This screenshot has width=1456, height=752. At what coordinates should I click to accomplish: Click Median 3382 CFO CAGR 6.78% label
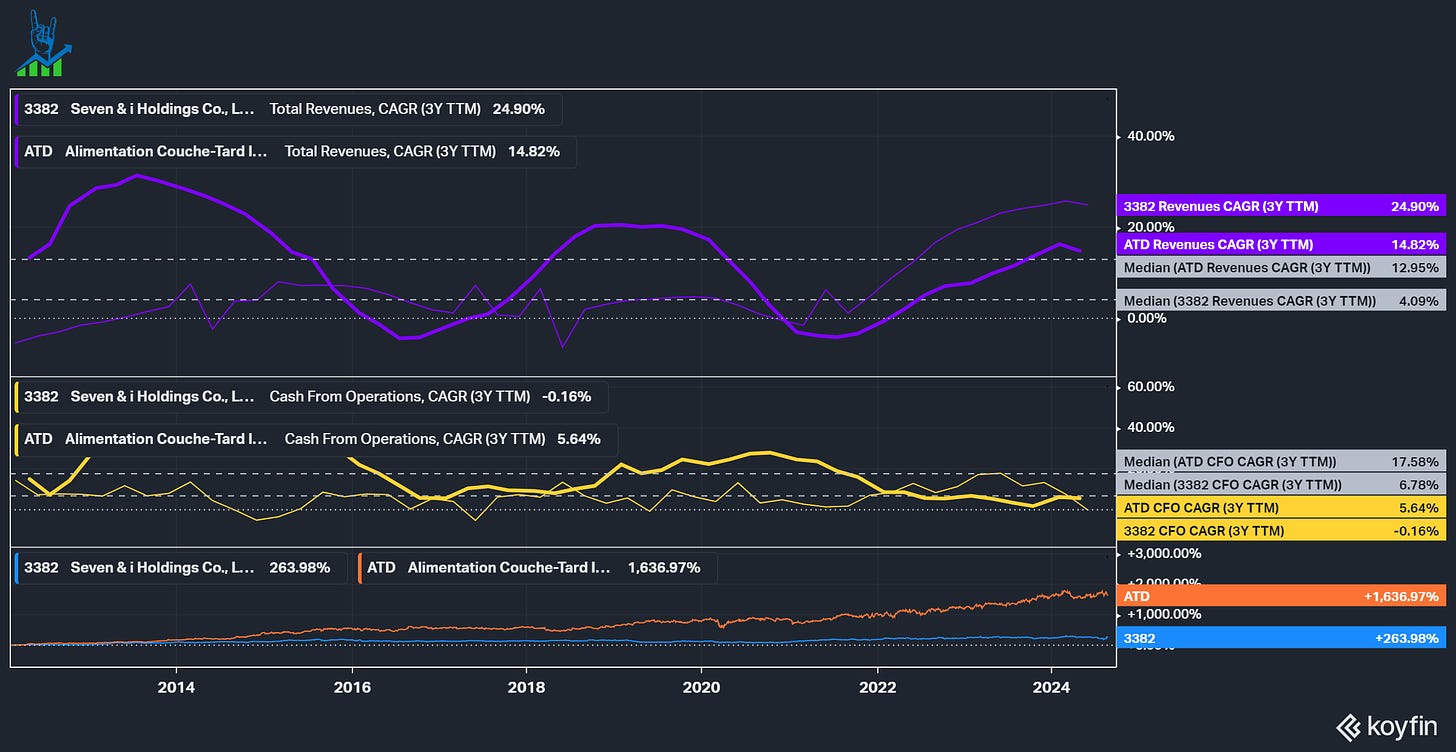tap(1281, 484)
